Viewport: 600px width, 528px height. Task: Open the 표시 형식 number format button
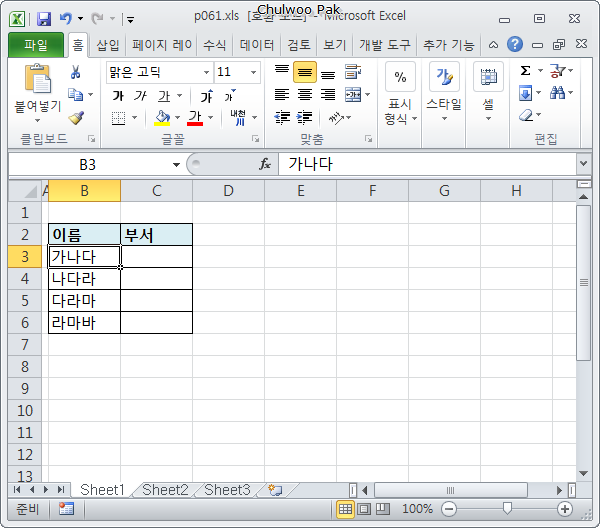coord(400,95)
